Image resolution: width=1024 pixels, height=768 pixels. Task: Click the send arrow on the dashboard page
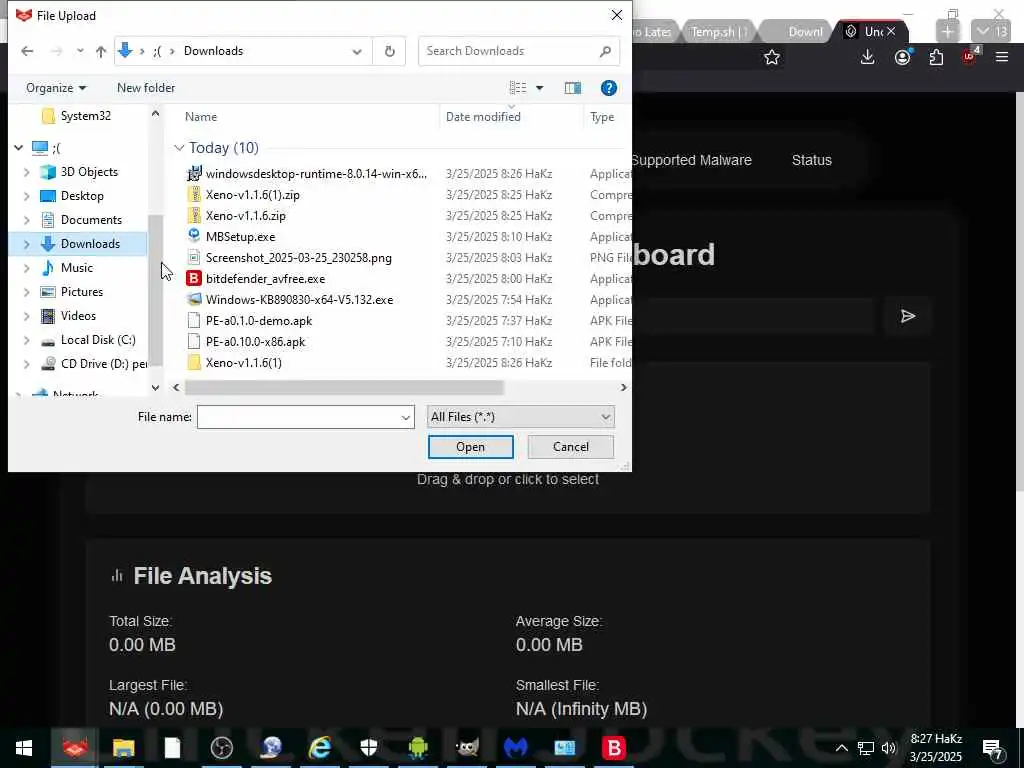(908, 317)
